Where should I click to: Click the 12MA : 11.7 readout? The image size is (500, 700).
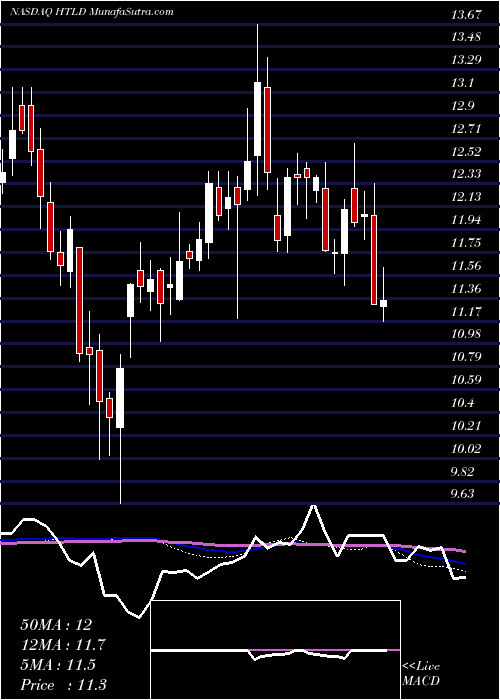tap(63, 645)
